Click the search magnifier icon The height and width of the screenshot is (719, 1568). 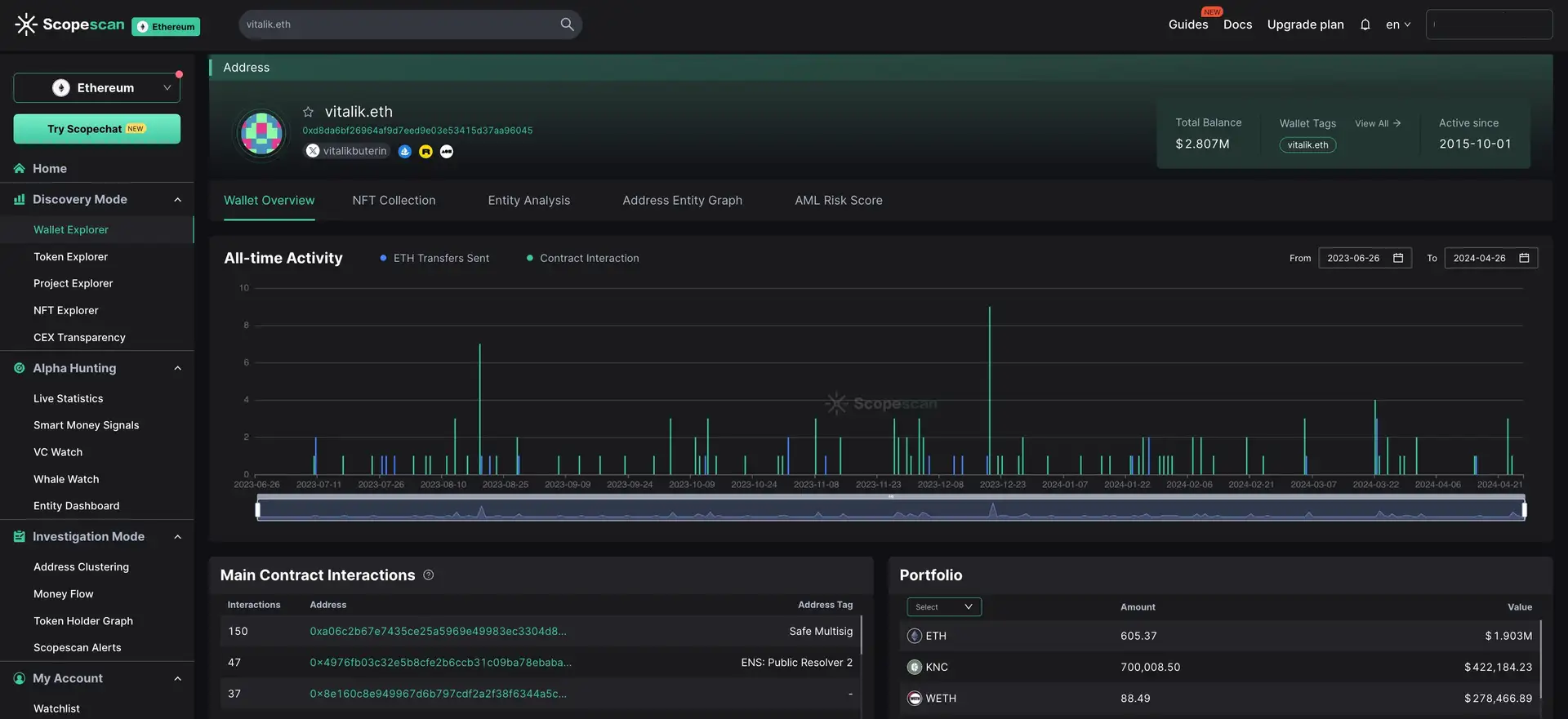[567, 24]
